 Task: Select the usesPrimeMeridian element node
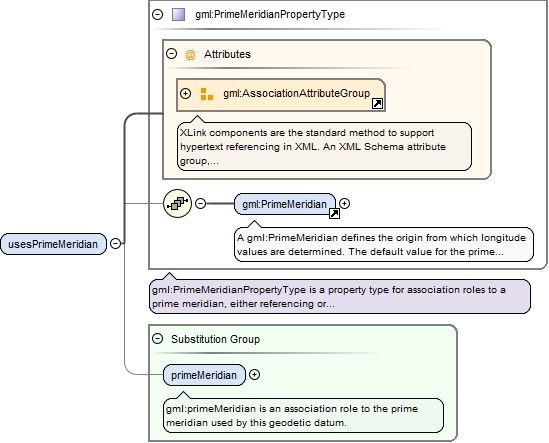[53, 244]
